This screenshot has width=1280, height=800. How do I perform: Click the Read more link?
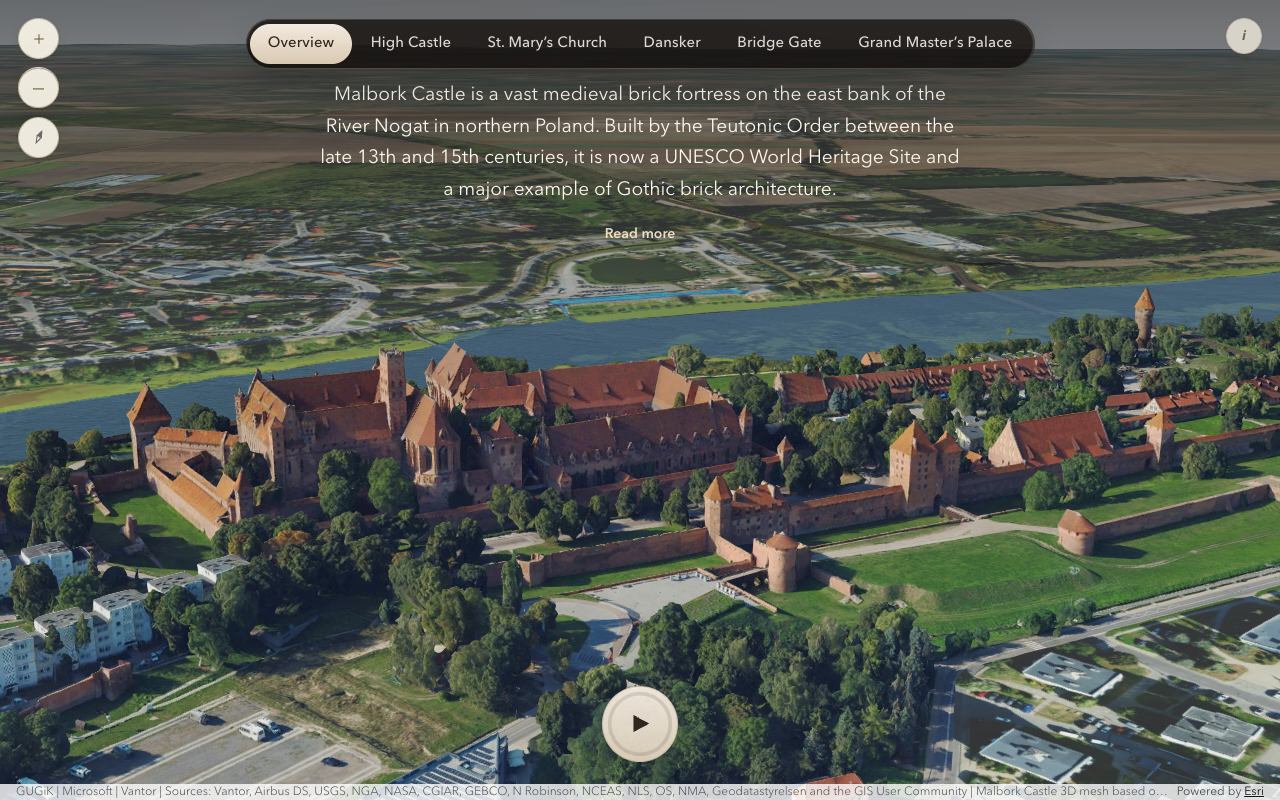click(x=640, y=233)
